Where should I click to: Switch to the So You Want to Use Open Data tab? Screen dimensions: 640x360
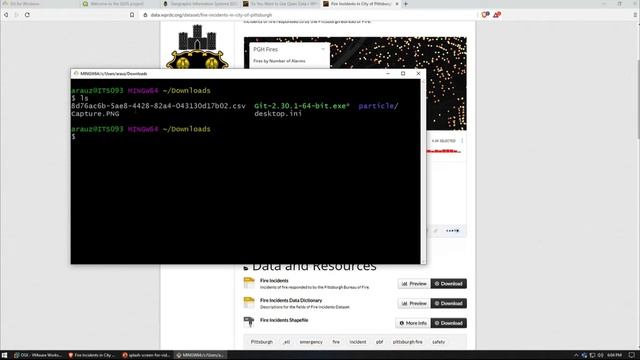coord(280,4)
